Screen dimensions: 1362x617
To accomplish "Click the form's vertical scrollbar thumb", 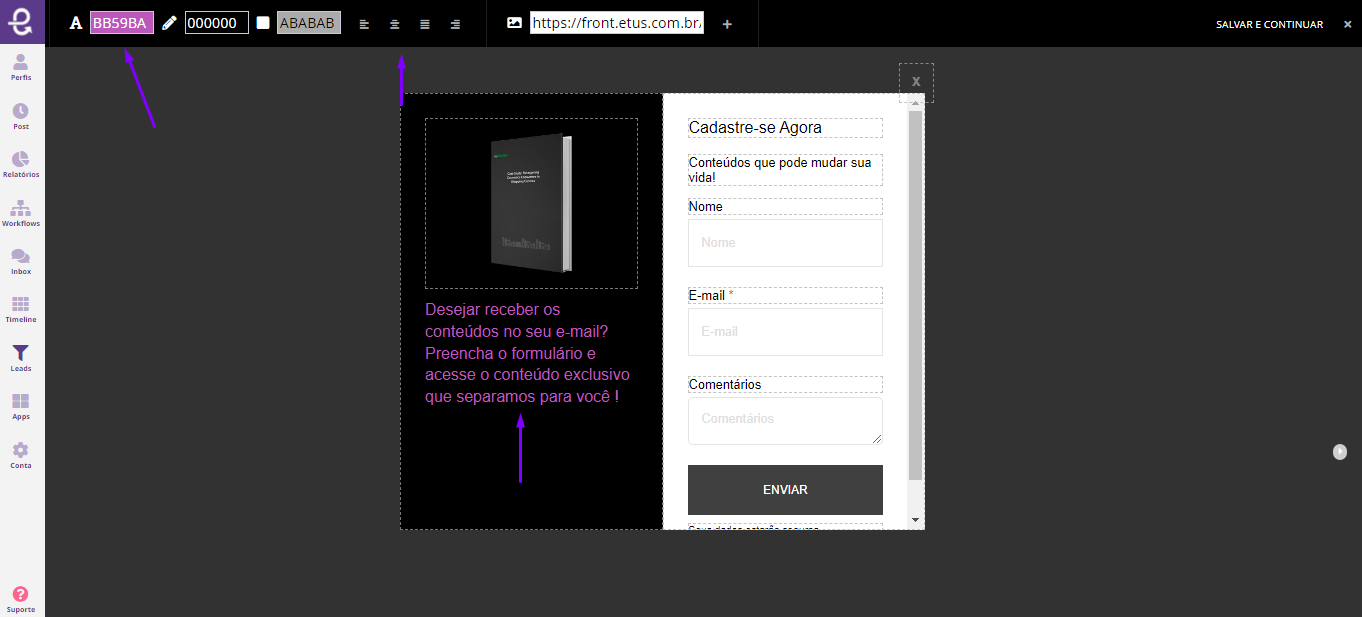I will coord(915,295).
